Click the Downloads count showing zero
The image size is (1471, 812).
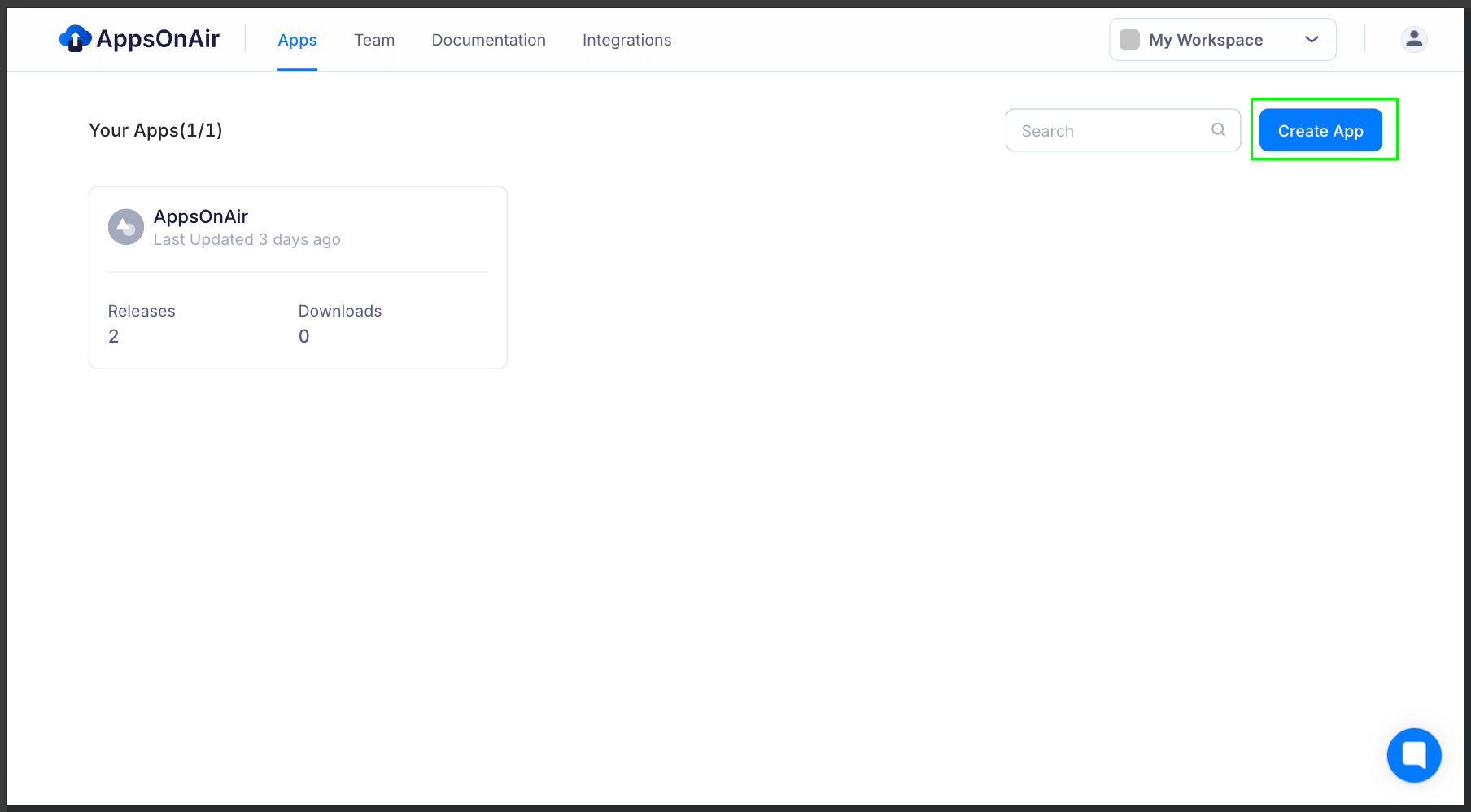coord(303,335)
